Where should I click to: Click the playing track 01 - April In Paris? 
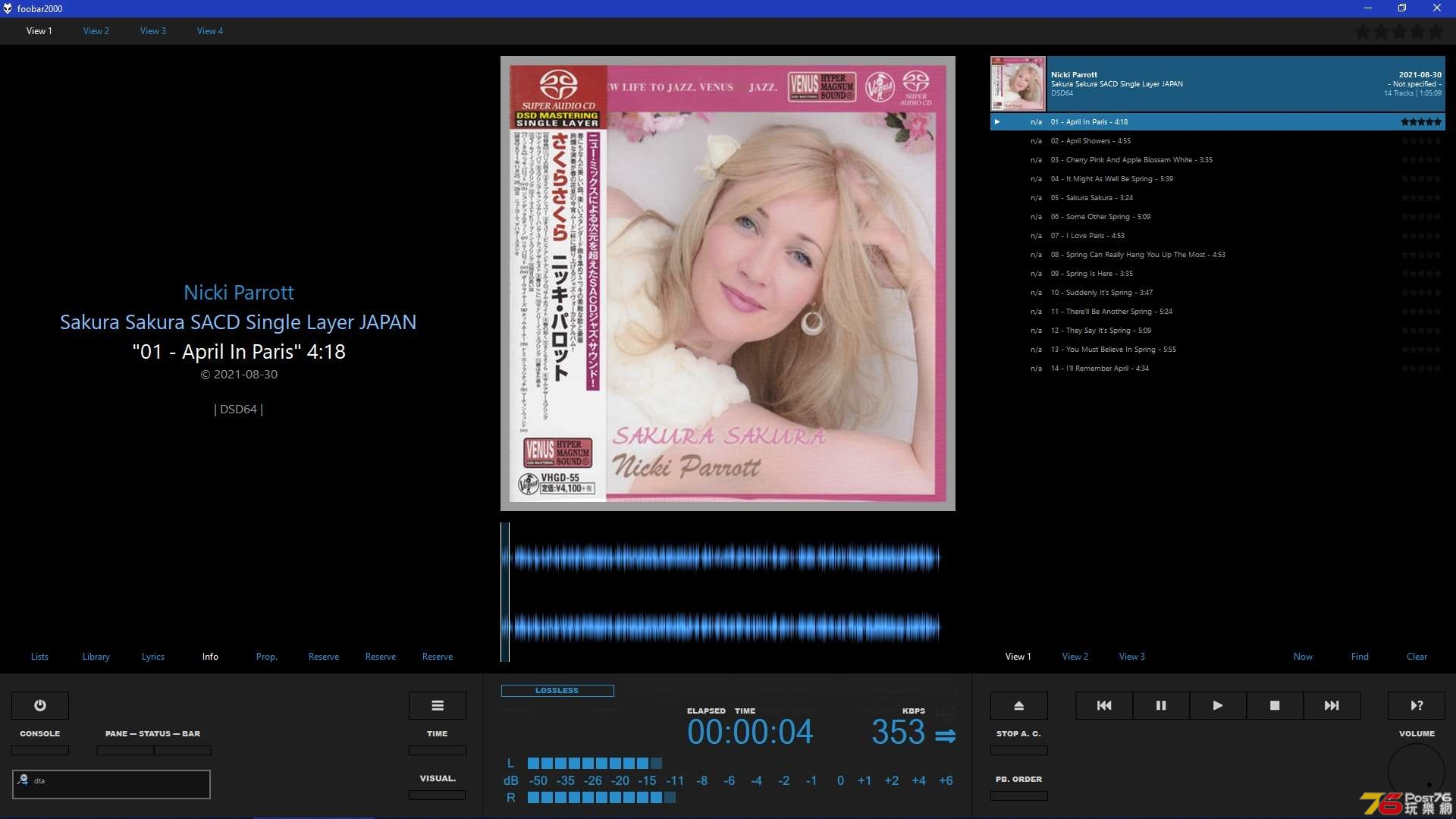click(x=1218, y=122)
